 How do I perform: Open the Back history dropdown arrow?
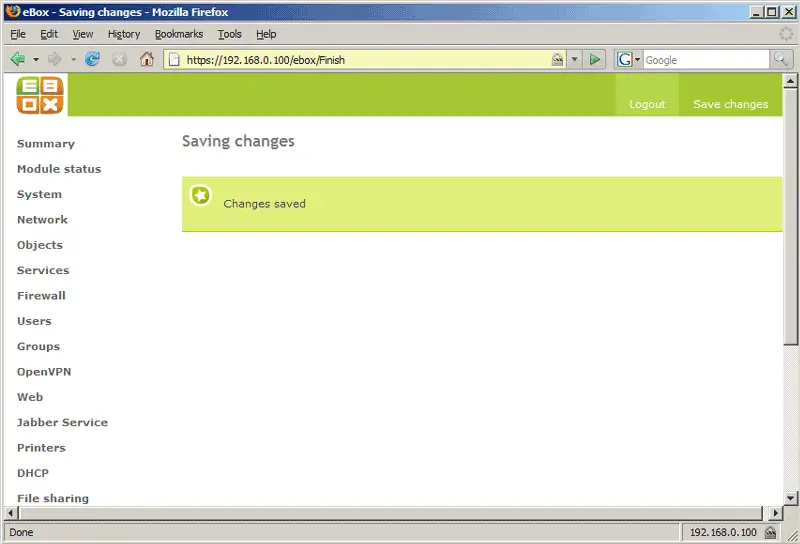tap(36, 60)
